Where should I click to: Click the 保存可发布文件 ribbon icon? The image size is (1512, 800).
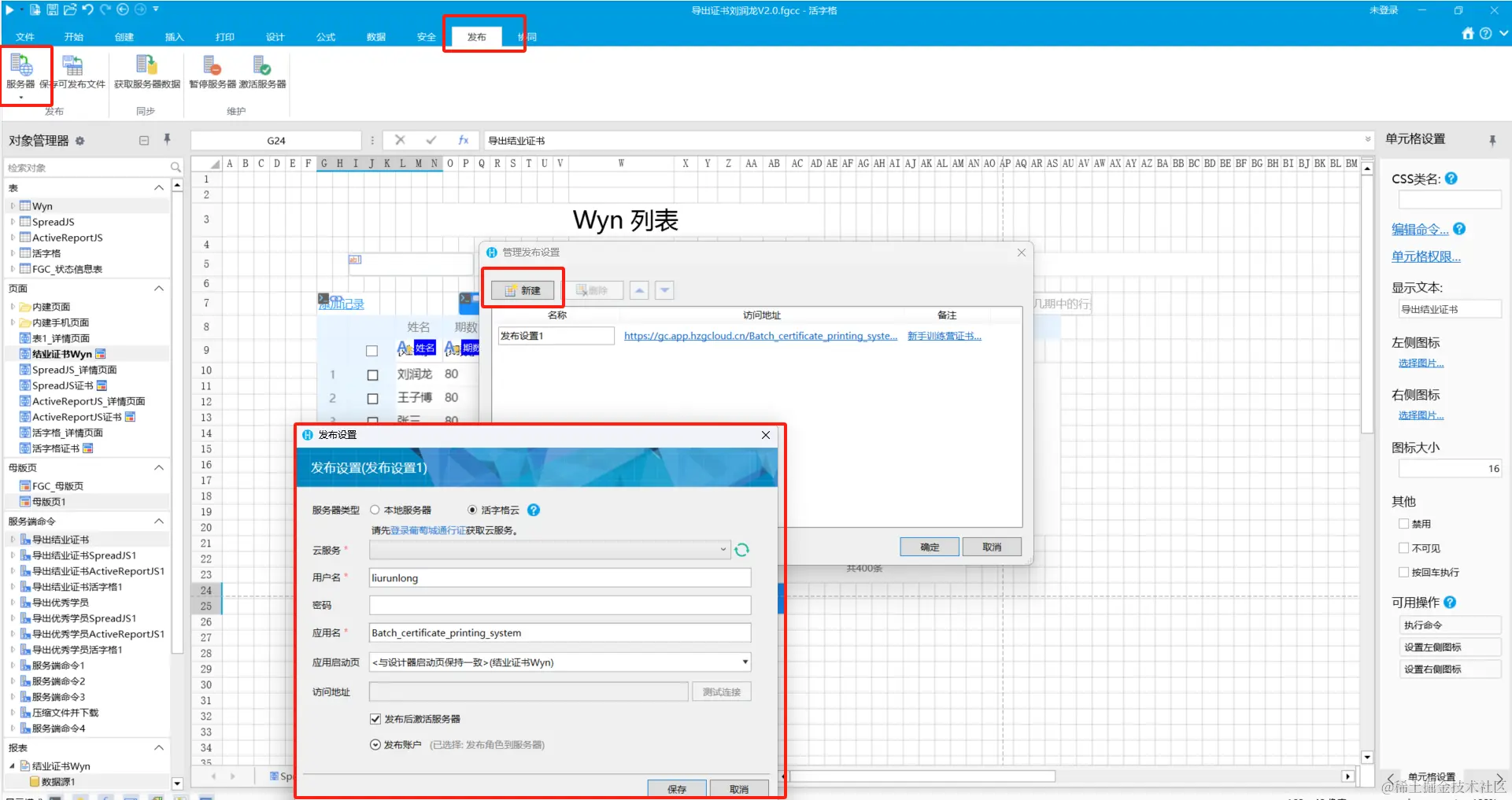tap(72, 72)
